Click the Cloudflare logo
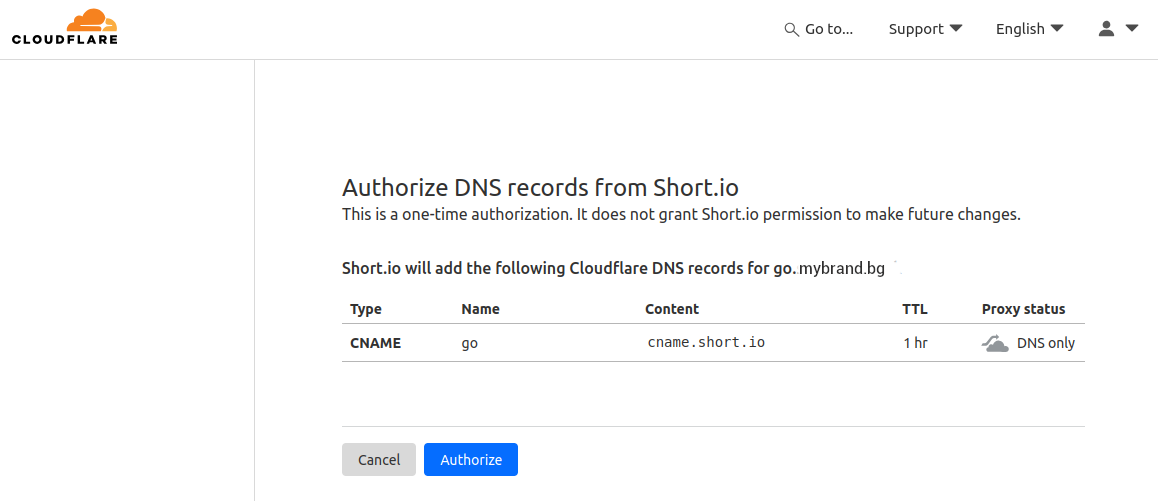Image resolution: width=1158 pixels, height=501 pixels. point(65,27)
